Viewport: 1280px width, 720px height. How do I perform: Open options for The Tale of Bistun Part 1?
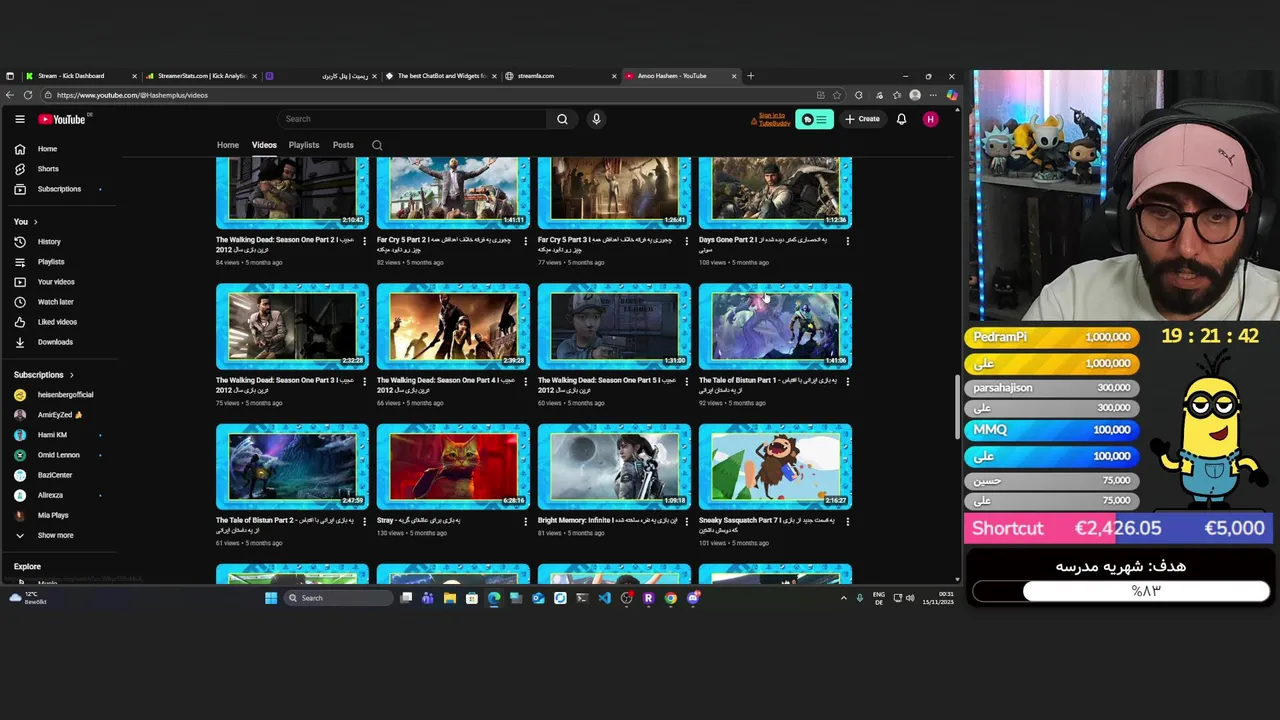pyautogui.click(x=848, y=381)
